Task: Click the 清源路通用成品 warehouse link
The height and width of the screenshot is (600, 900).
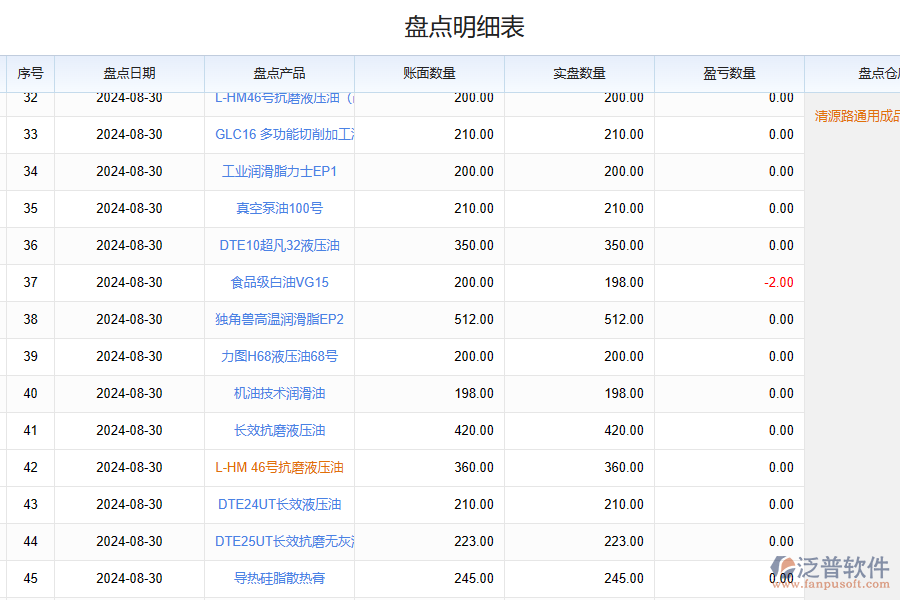Action: (x=856, y=116)
